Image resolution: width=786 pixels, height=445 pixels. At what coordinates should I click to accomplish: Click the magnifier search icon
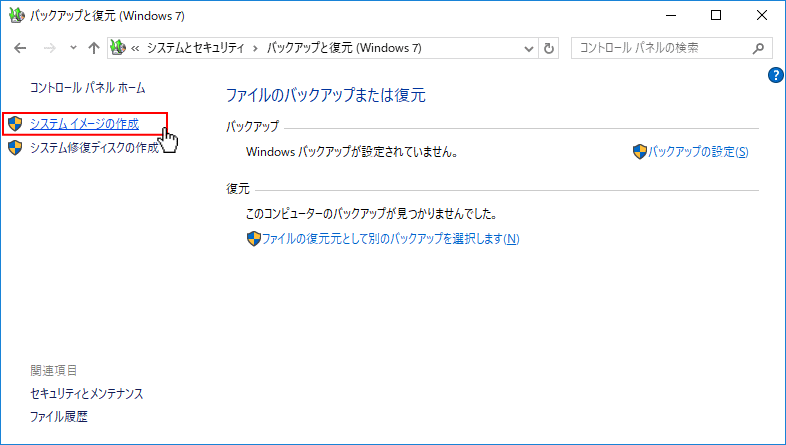coord(758,48)
